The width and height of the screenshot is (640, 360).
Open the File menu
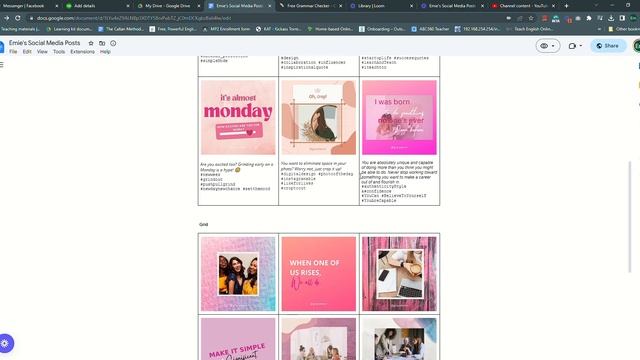[13, 52]
